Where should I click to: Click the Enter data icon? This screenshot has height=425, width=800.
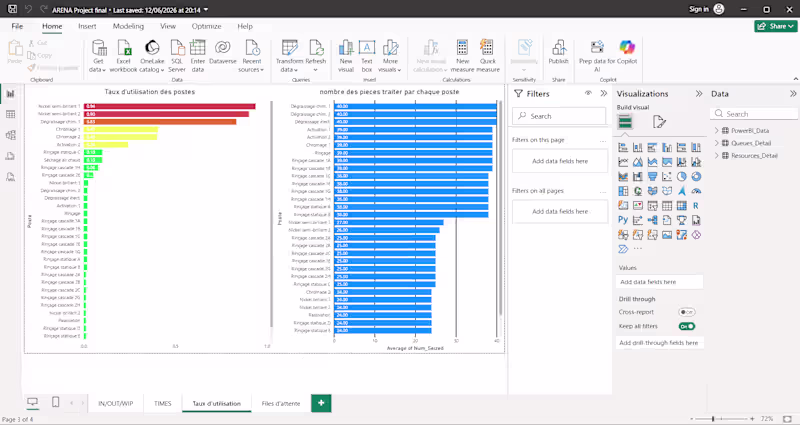[197, 48]
